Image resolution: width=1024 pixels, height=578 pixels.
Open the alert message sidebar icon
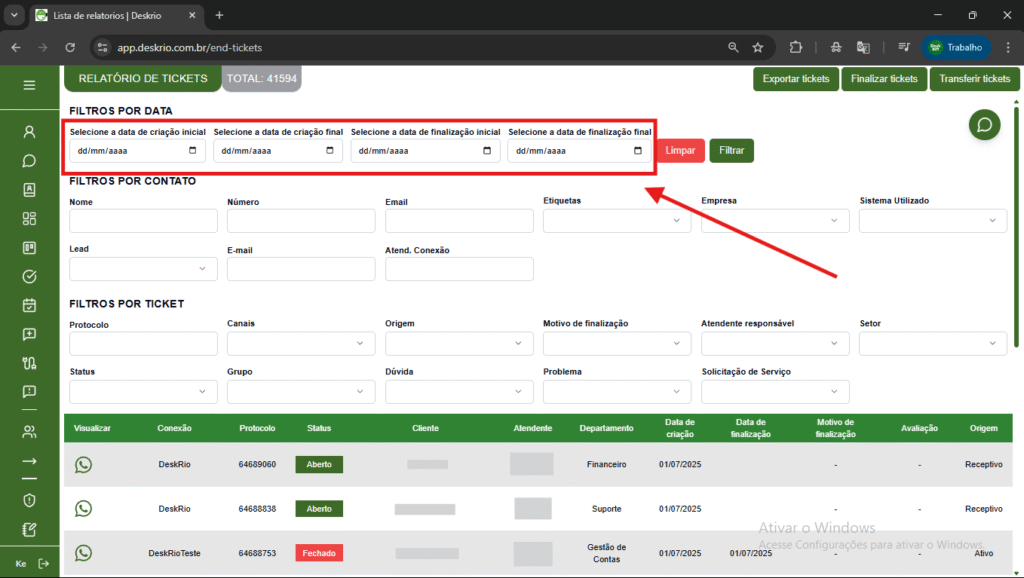tap(29, 391)
